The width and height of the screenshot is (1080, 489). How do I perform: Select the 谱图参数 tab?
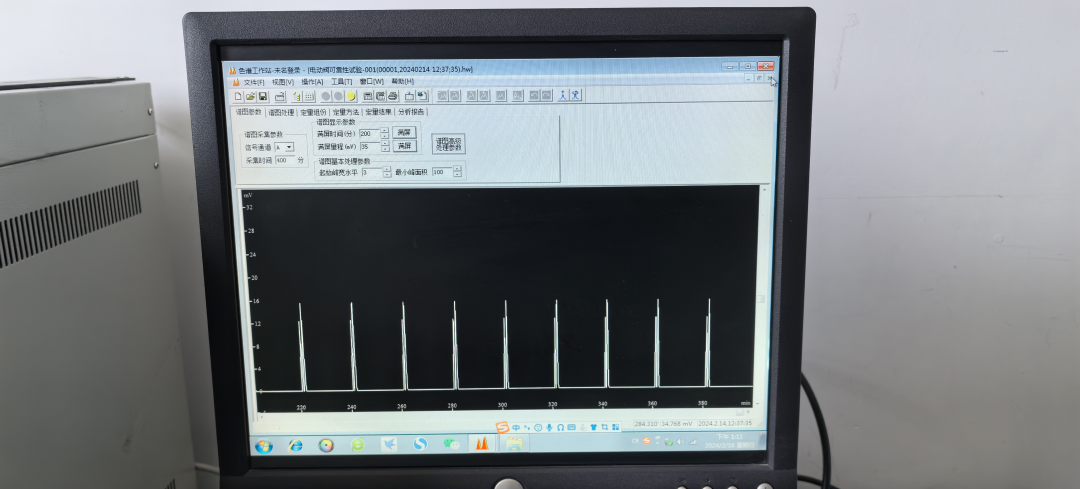point(249,112)
